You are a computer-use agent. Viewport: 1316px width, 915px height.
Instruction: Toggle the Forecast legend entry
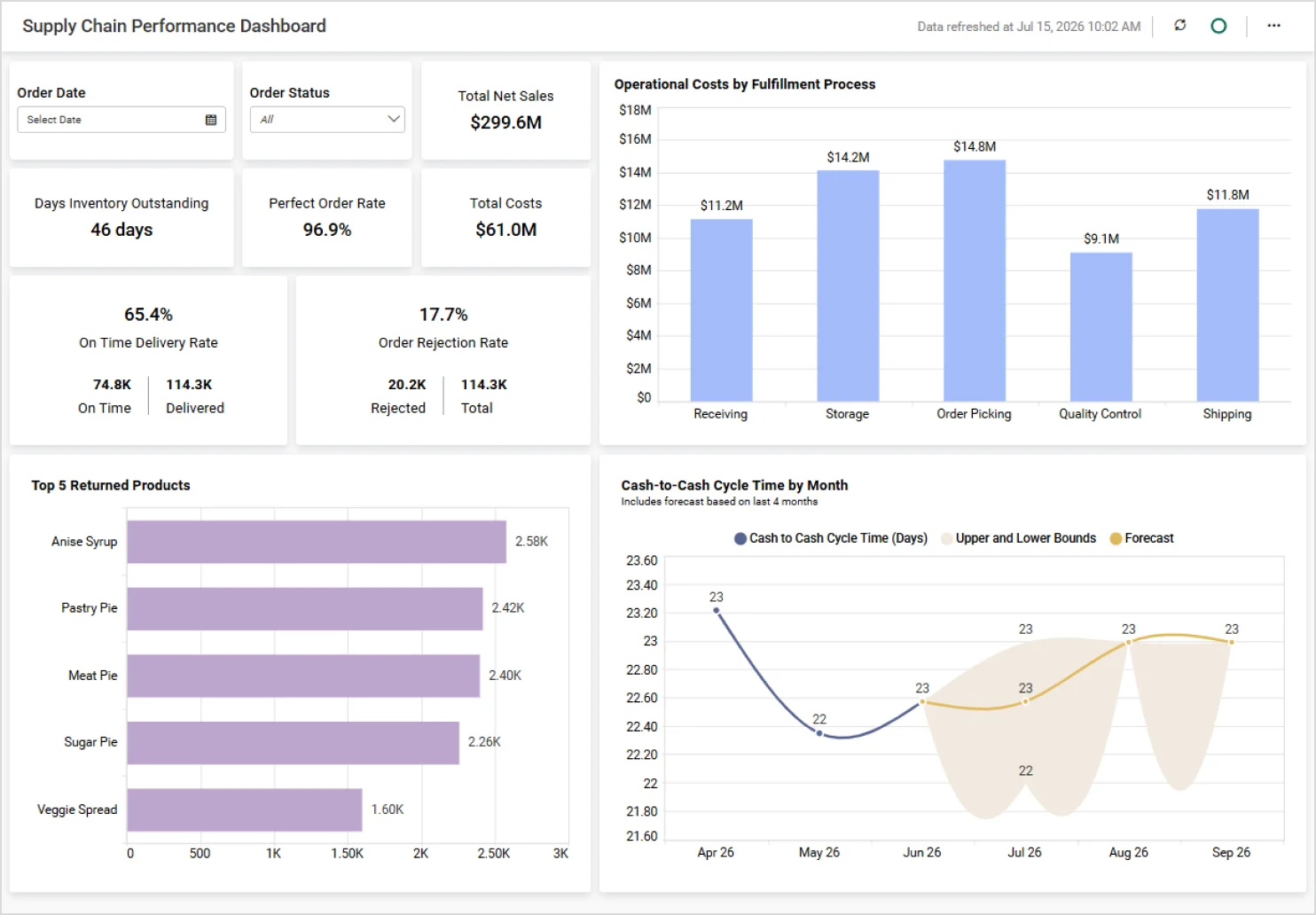pyautogui.click(x=1142, y=538)
